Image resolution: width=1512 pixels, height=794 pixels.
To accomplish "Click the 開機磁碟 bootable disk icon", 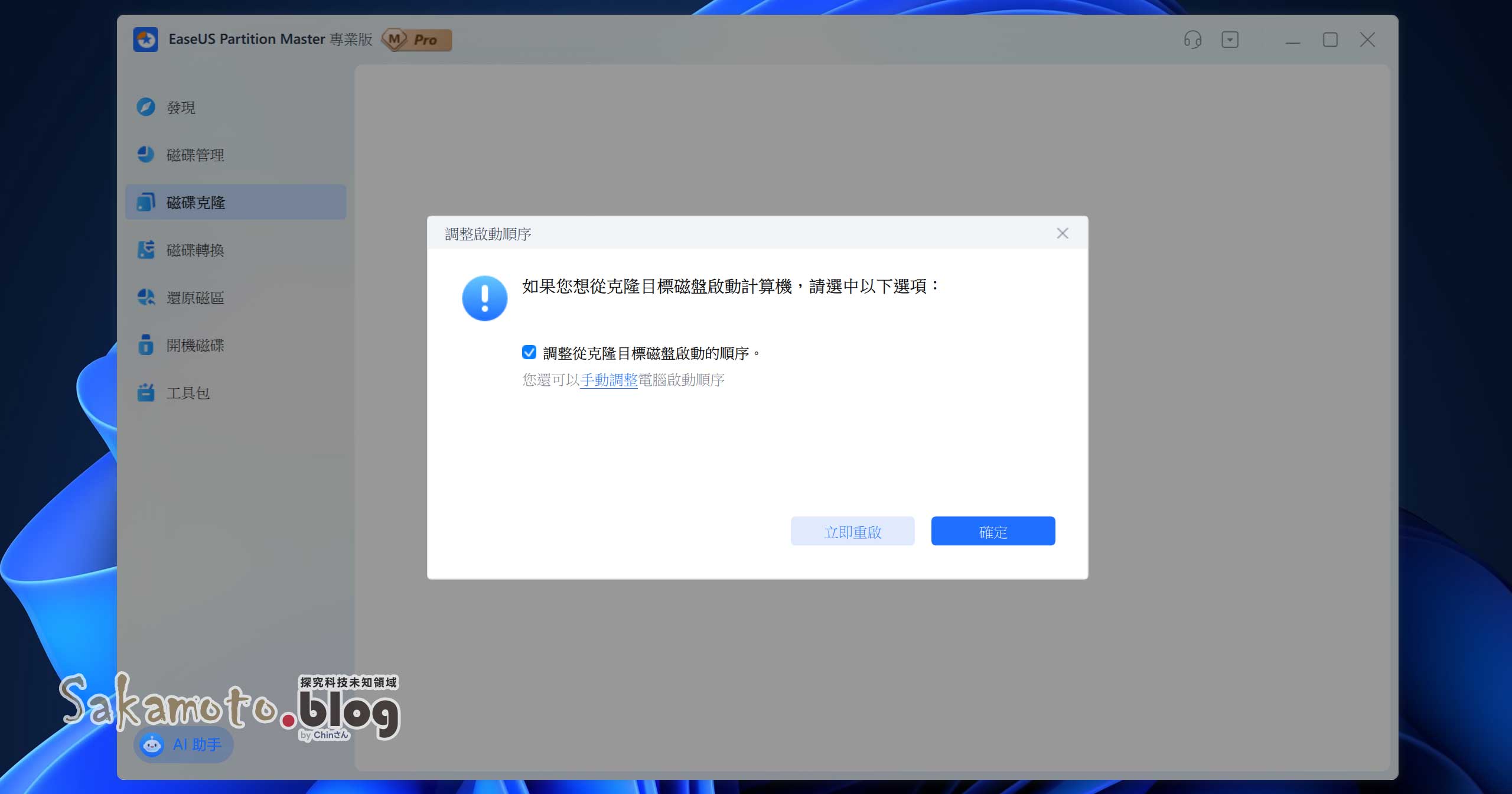I will (146, 345).
